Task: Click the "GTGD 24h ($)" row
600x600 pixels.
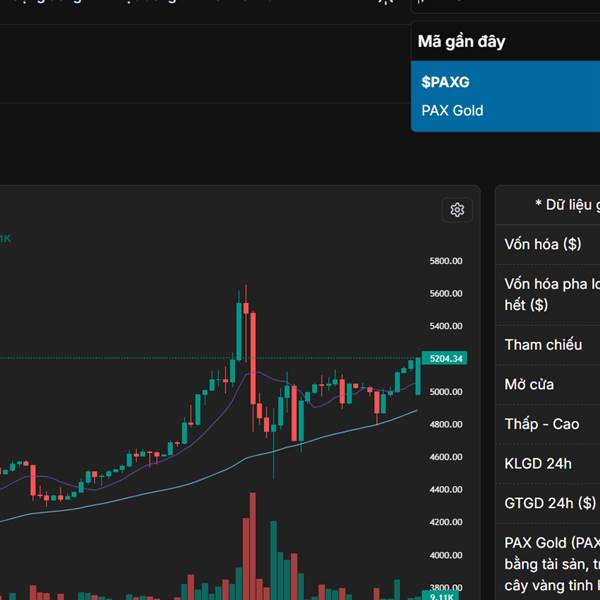Action: pos(550,503)
